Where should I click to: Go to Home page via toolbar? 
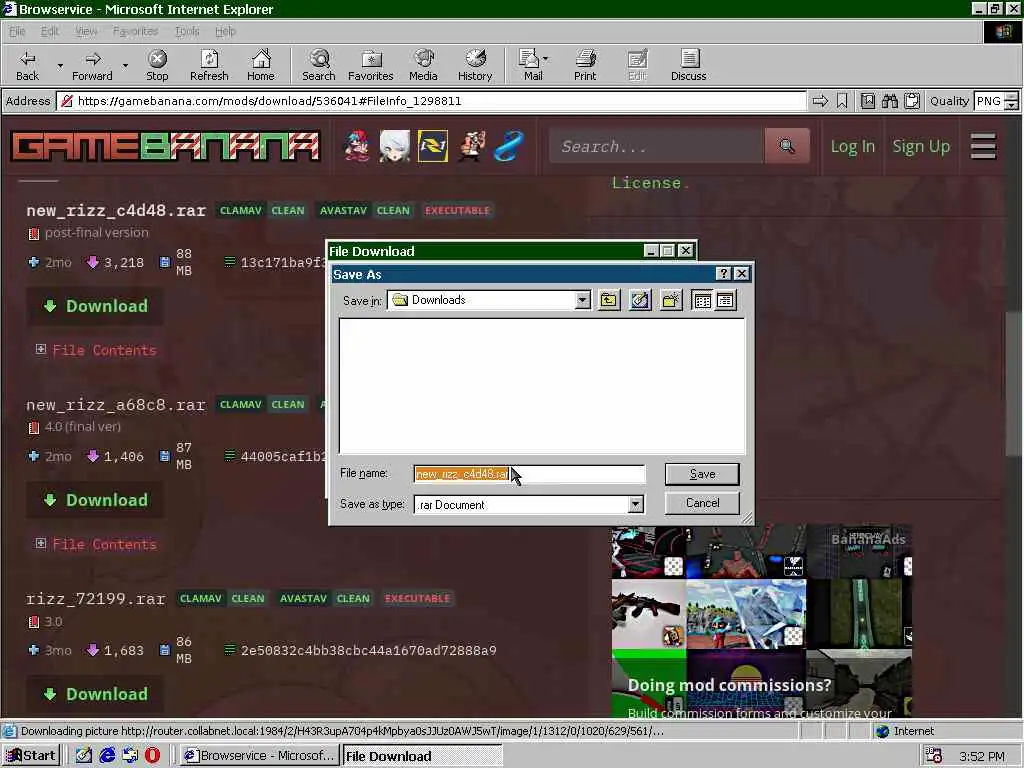tap(261, 65)
